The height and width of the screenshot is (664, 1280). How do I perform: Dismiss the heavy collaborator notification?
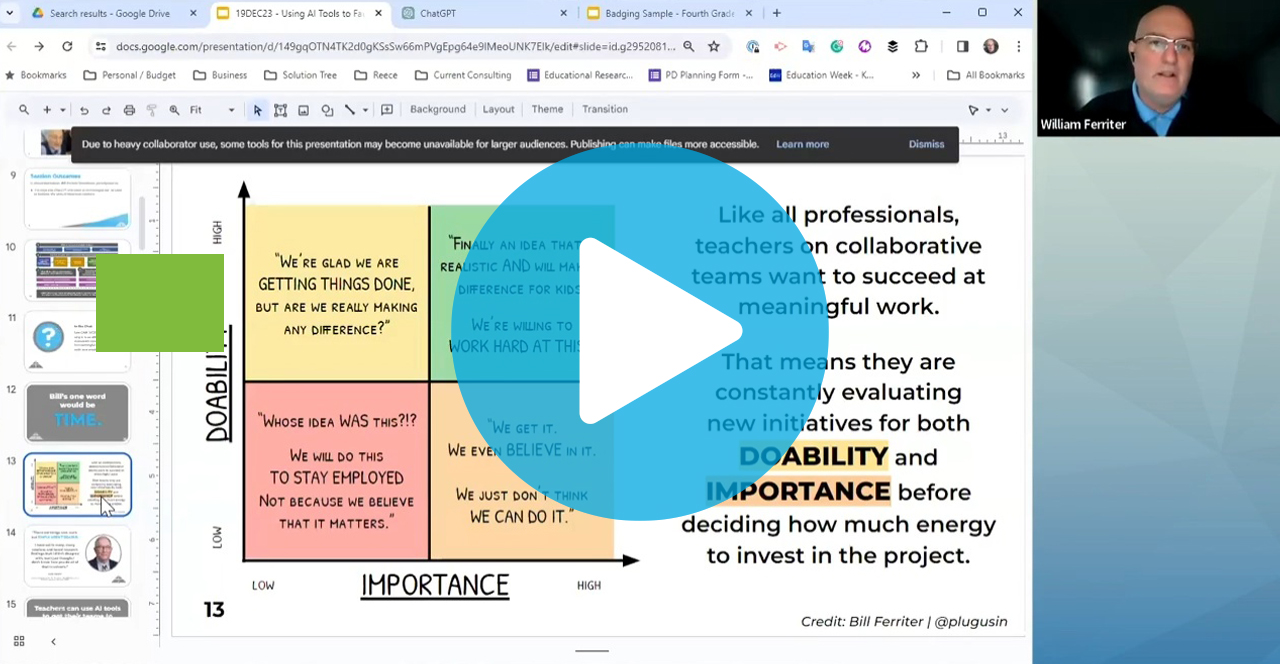(x=926, y=144)
